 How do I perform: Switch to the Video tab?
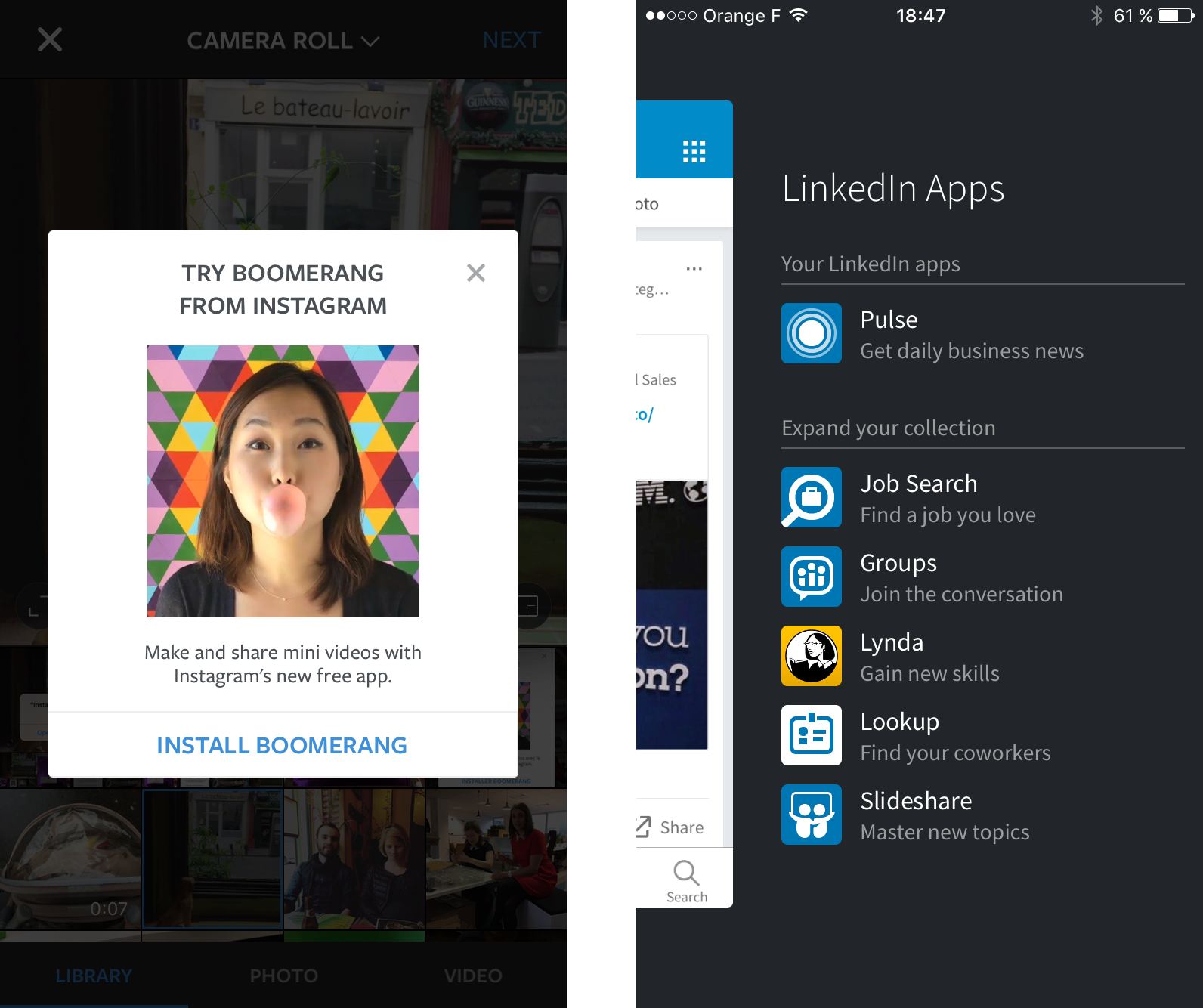pyautogui.click(x=473, y=976)
